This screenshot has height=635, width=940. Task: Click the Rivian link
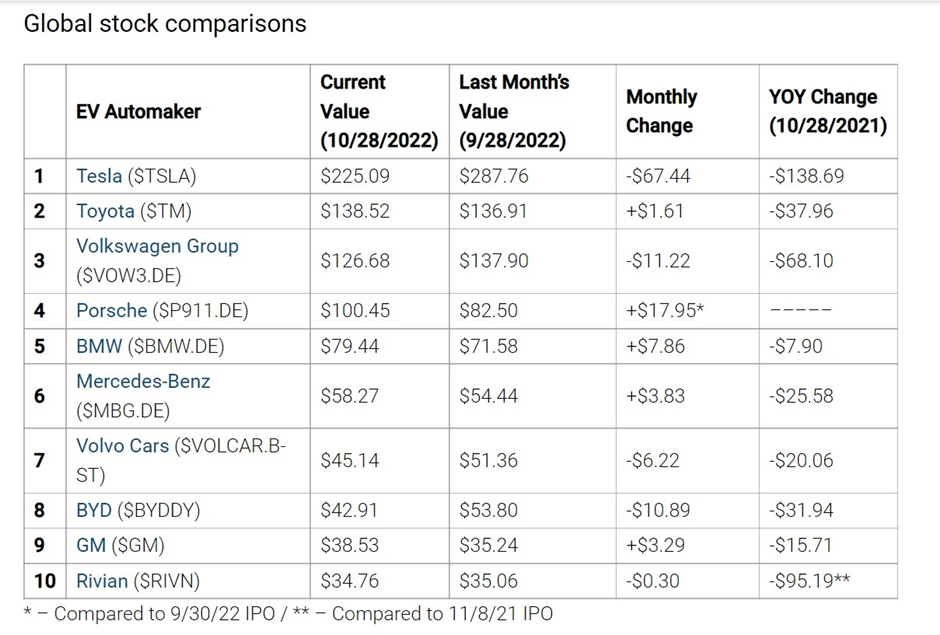(x=103, y=581)
